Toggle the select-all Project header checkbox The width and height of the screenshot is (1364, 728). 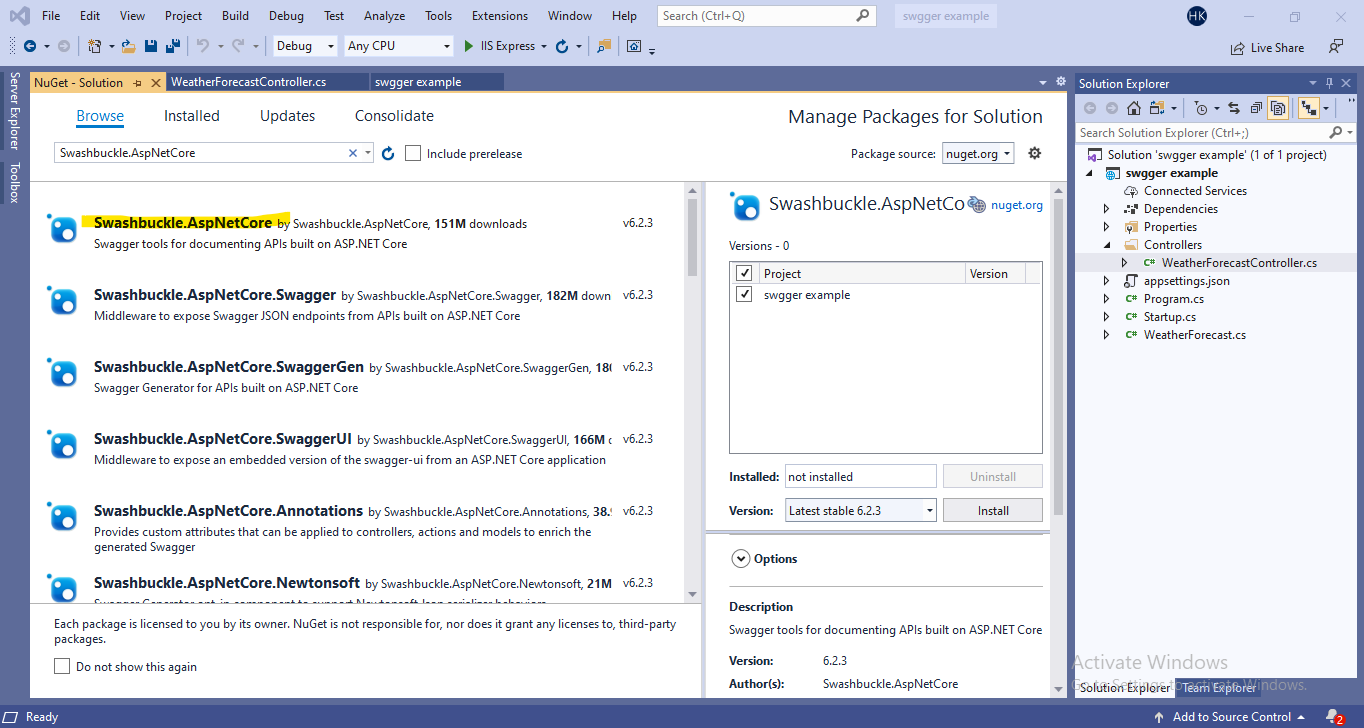[x=744, y=273]
